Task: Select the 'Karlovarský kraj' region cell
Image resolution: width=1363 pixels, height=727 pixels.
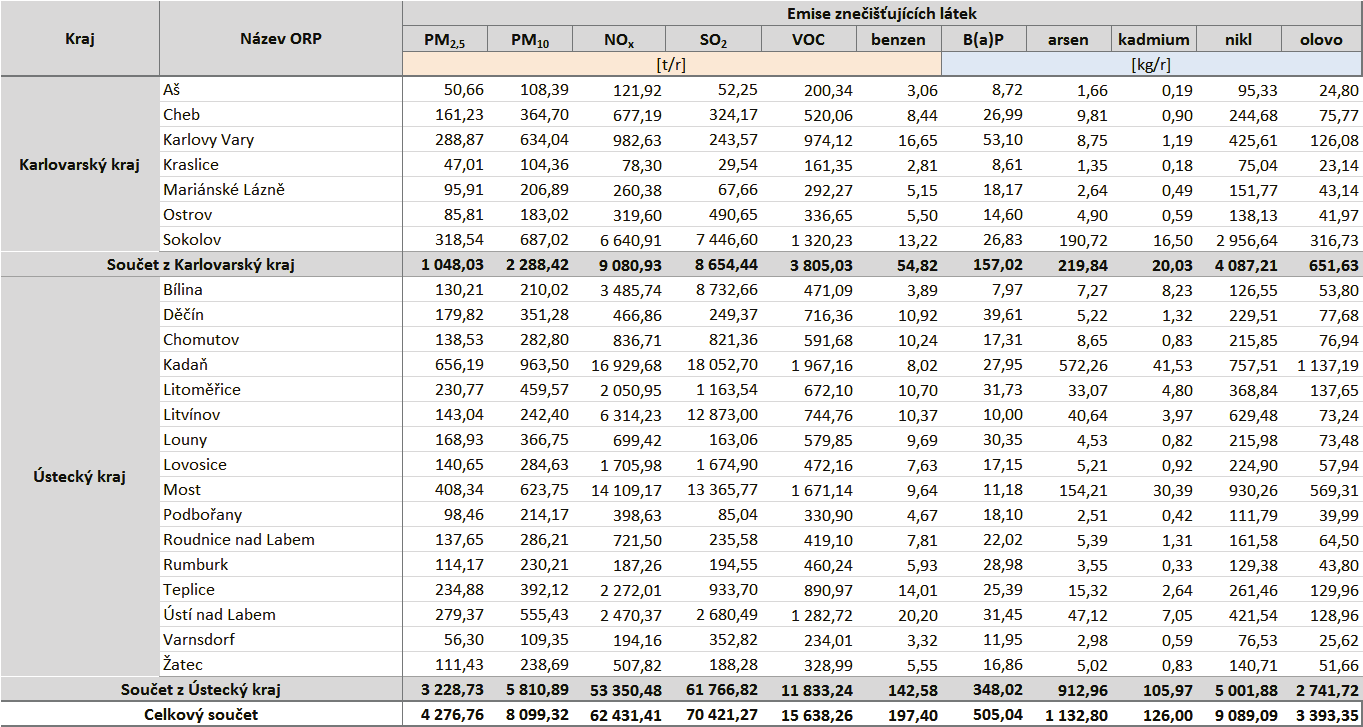Action: coord(80,164)
